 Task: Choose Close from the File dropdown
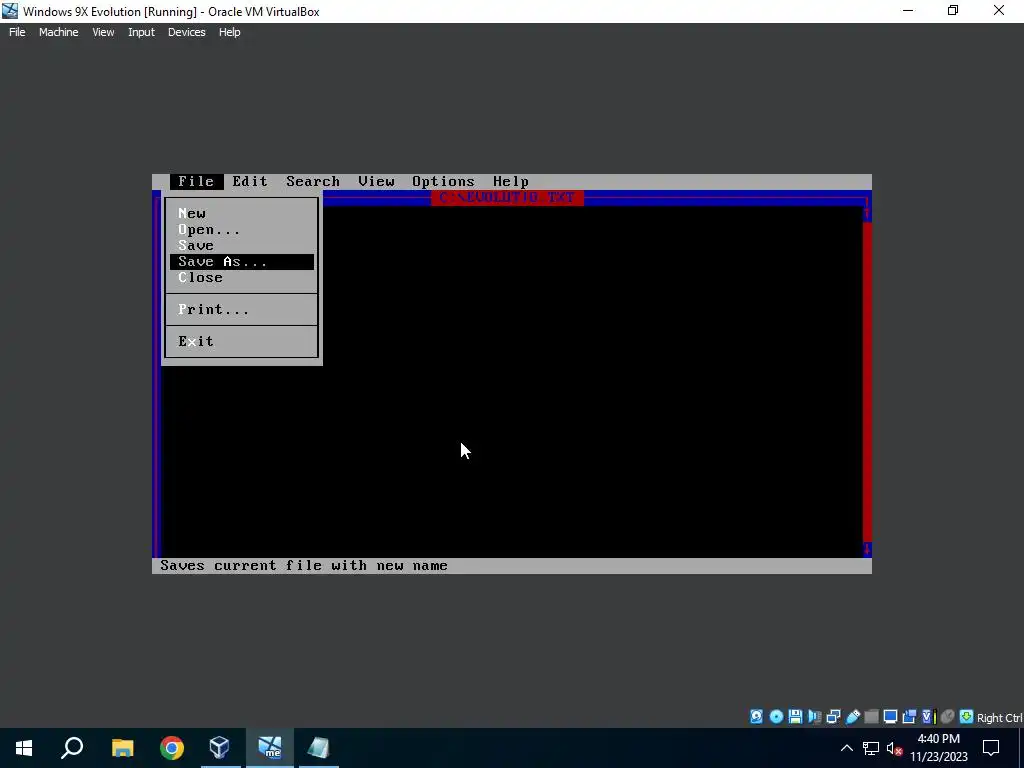click(242, 278)
